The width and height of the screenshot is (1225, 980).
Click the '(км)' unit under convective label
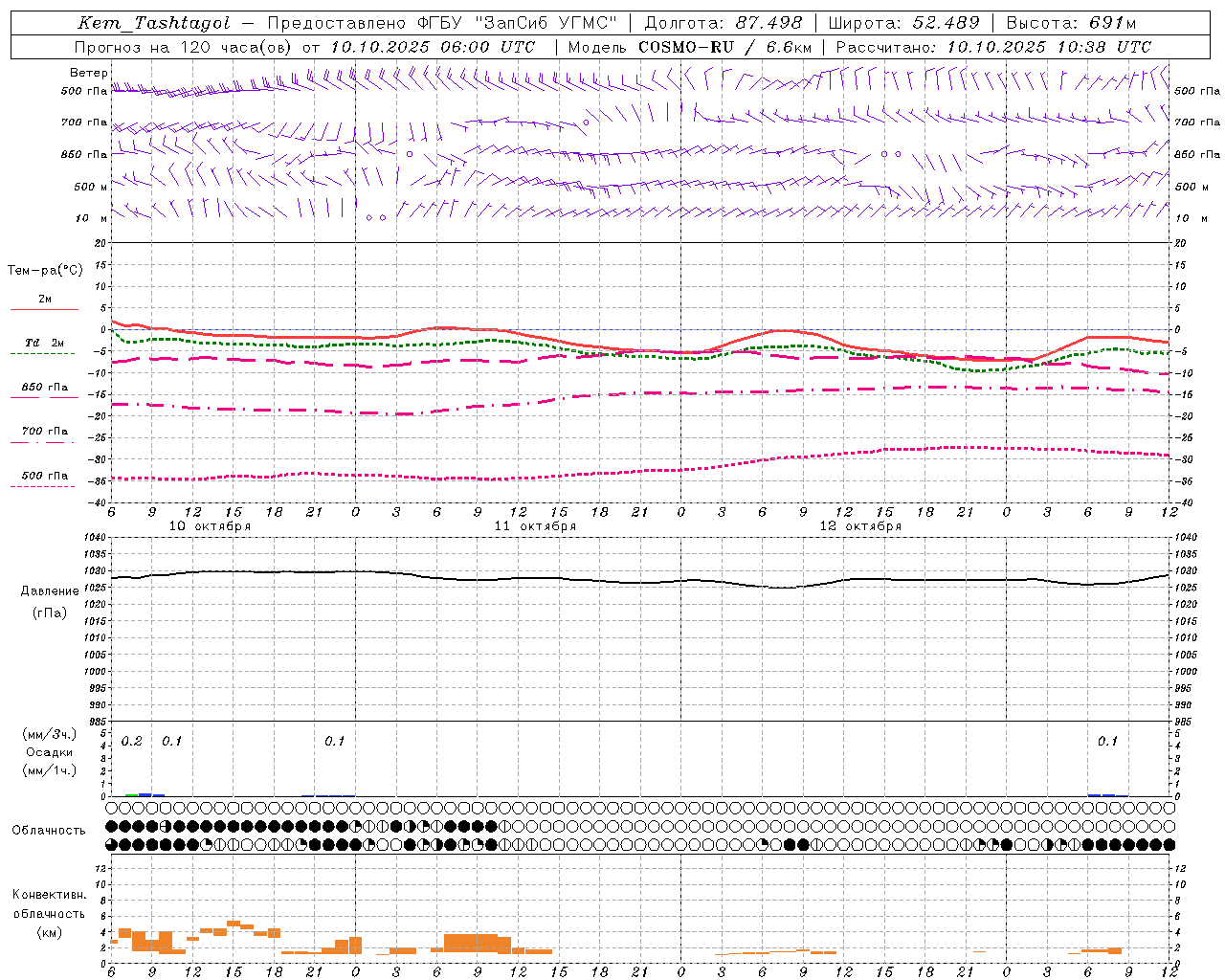pos(49,932)
